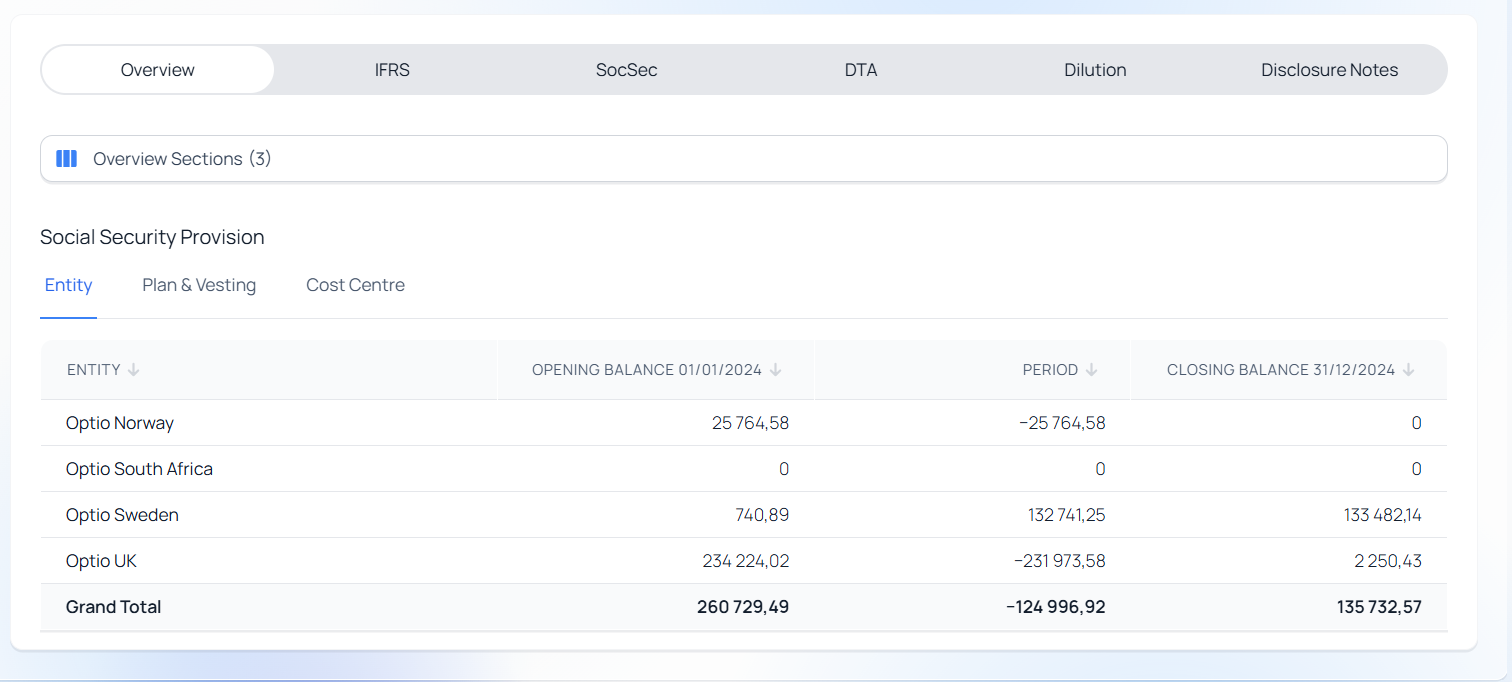Image resolution: width=1512 pixels, height=682 pixels.
Task: Click Grand Total opening balance 260 729,49
Action: 743,607
